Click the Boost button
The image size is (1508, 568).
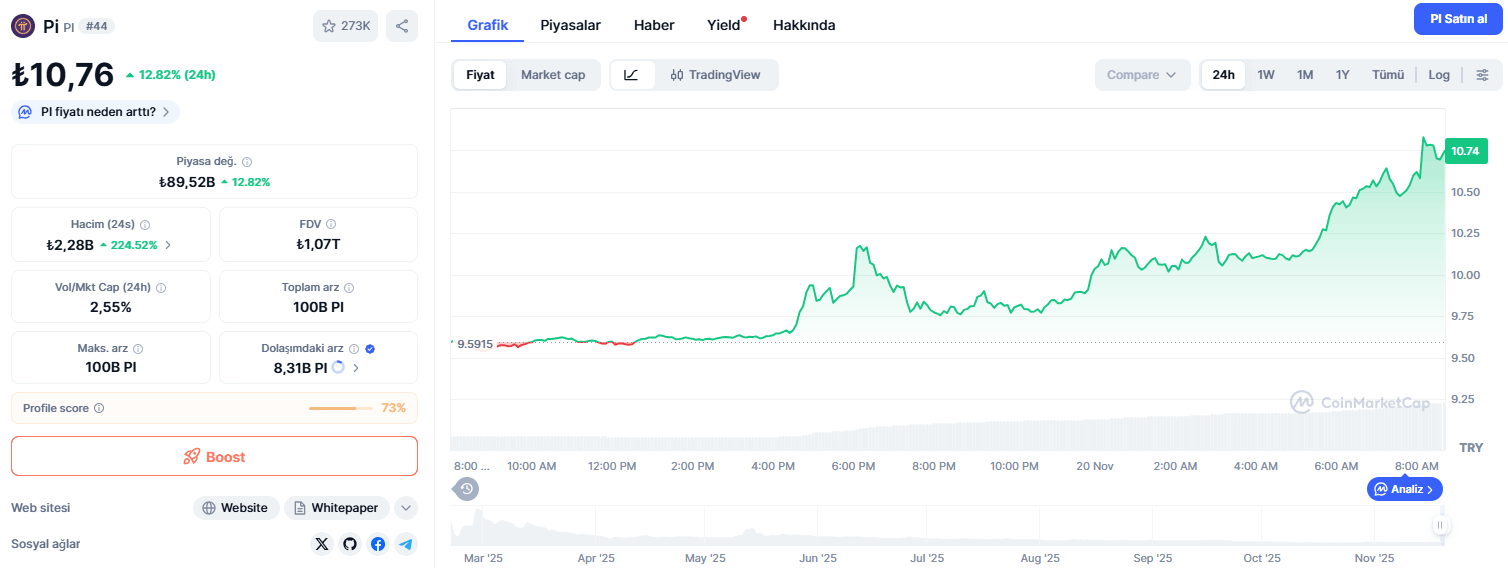[x=214, y=456]
